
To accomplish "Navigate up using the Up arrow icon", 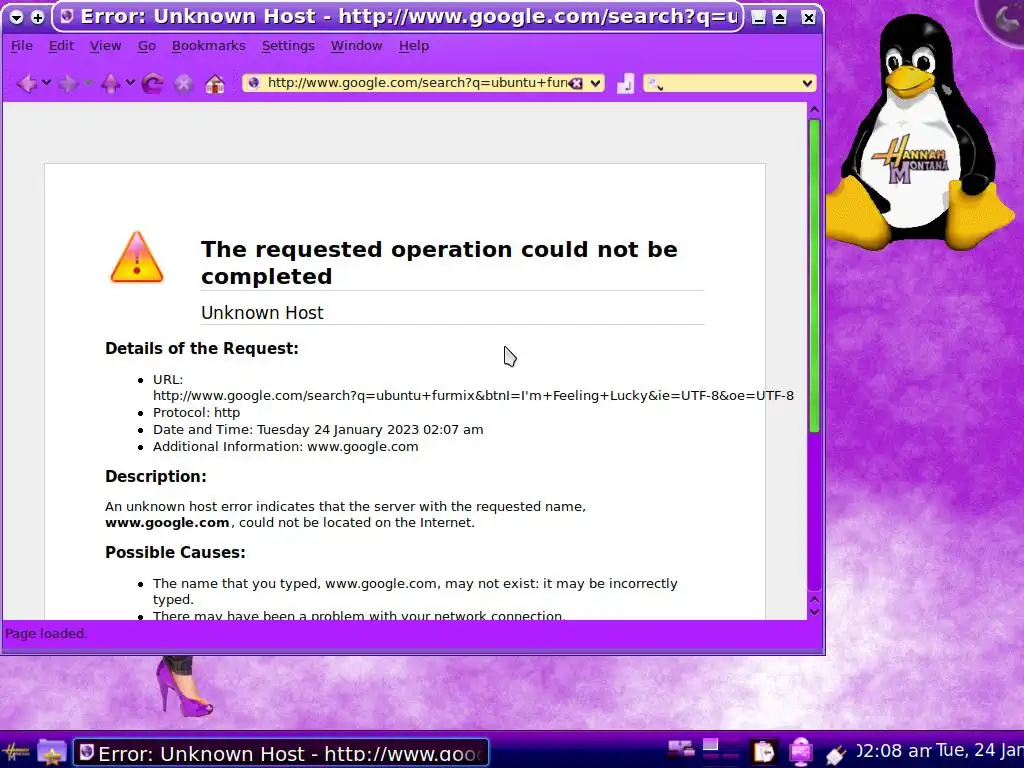I will 110,84.
